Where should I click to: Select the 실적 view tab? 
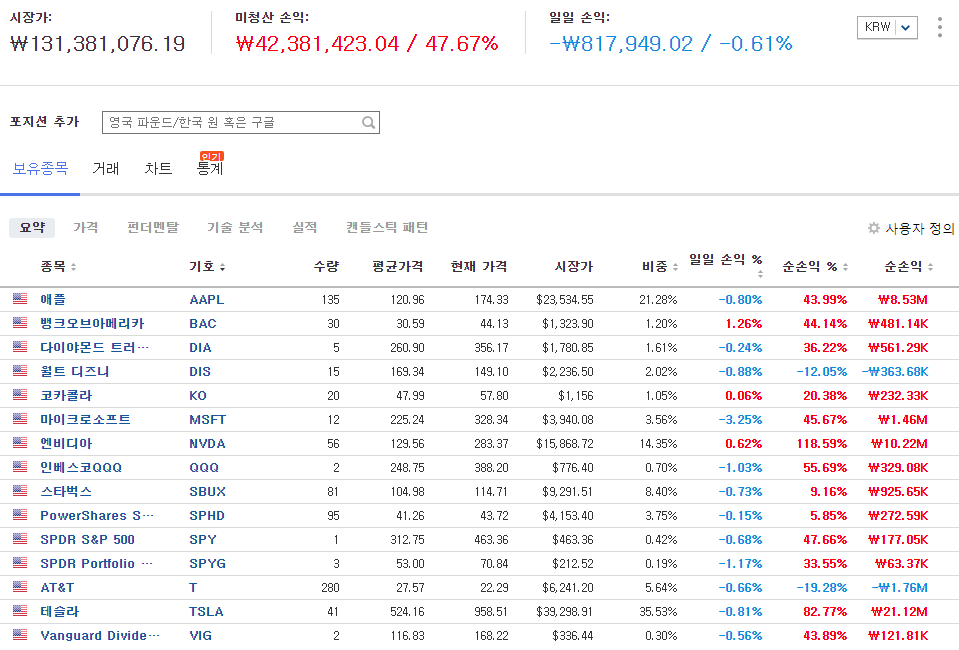[305, 227]
